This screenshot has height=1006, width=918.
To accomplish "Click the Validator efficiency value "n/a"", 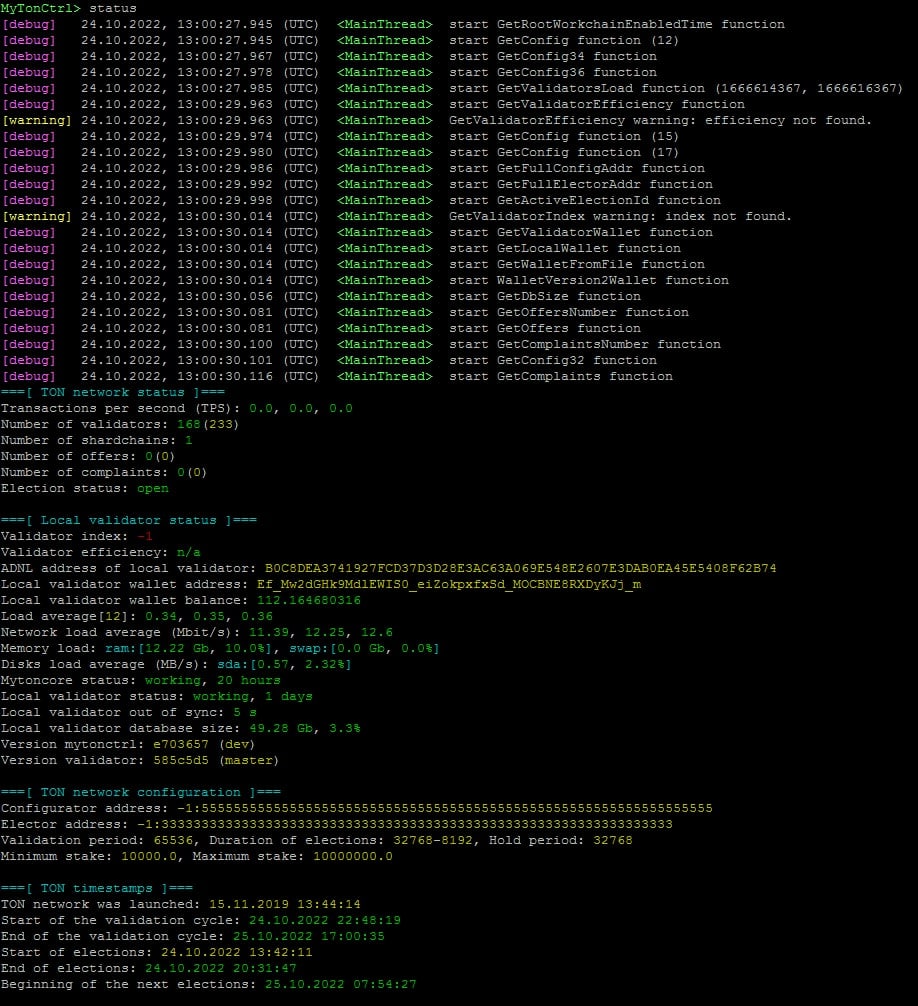I will pos(189,553).
